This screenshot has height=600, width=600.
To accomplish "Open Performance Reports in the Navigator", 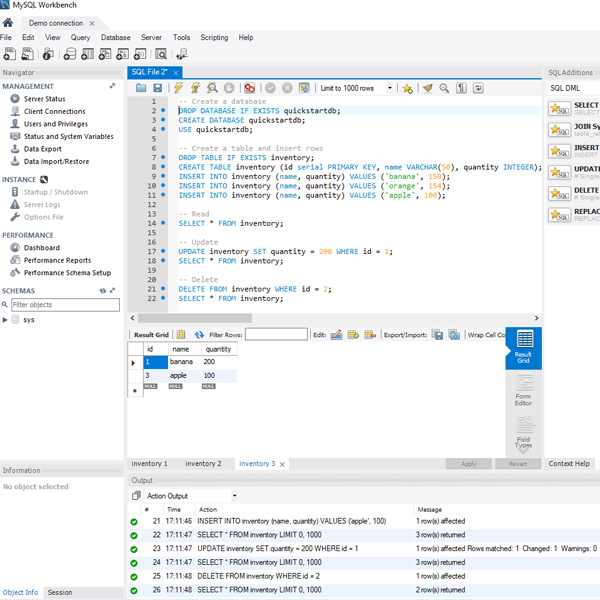I will click(x=57, y=260).
